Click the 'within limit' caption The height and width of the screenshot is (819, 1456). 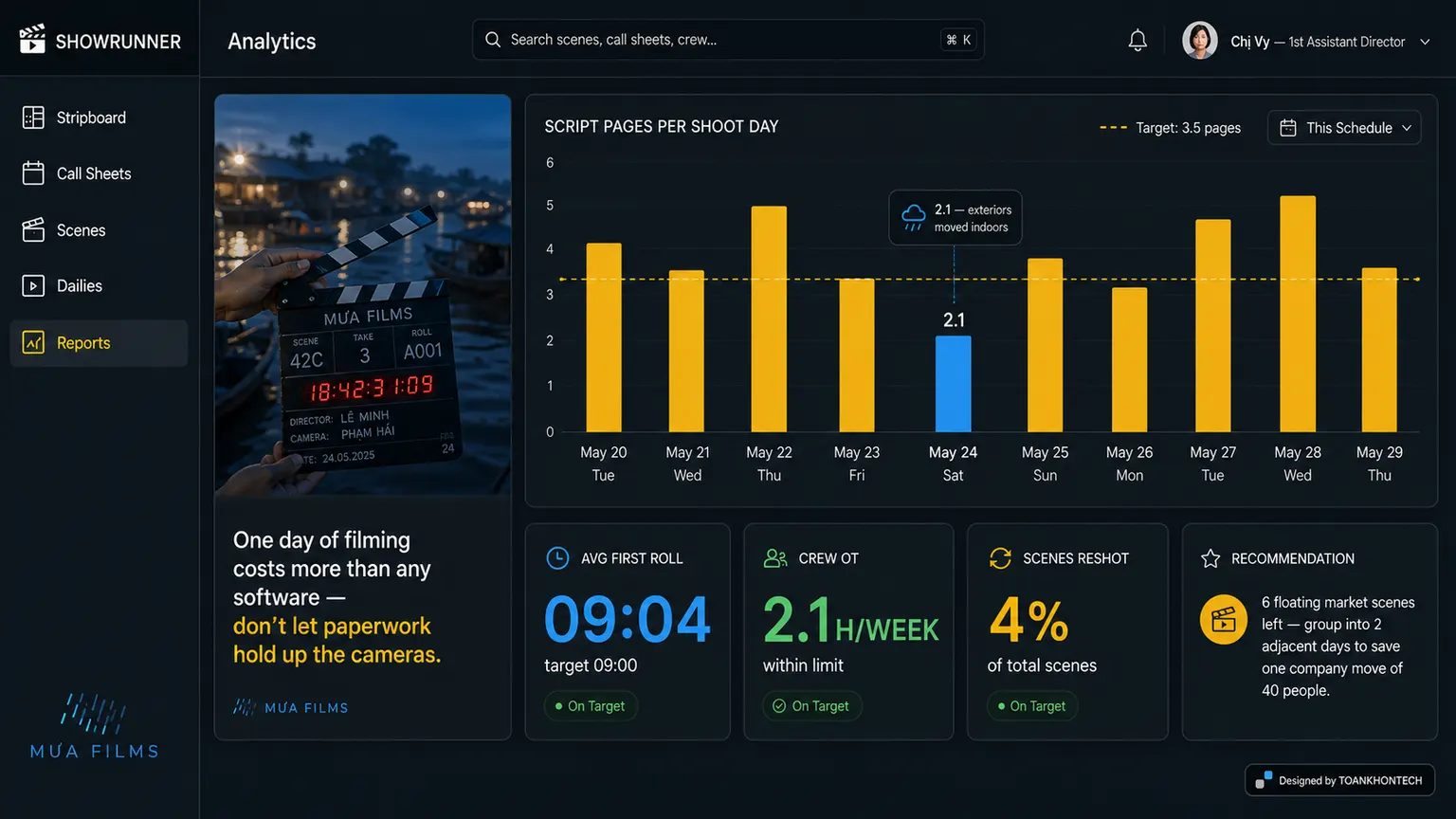[803, 665]
